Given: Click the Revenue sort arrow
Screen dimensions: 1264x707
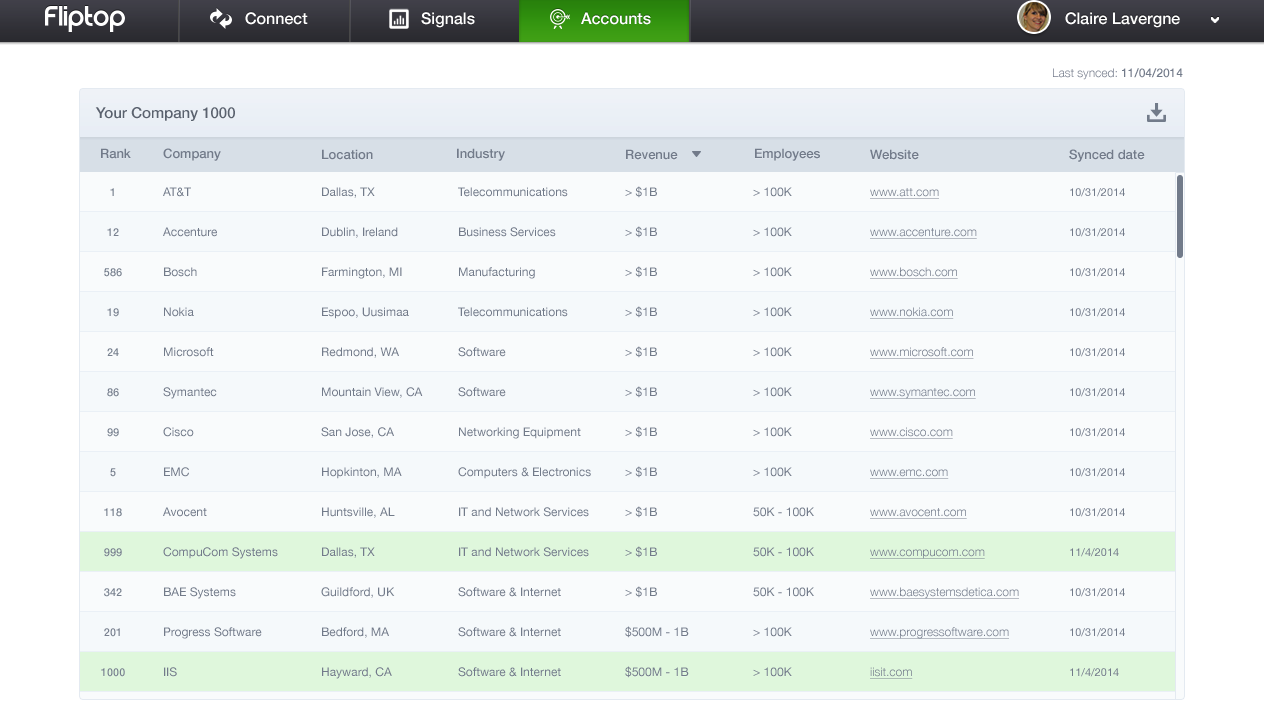Looking at the screenshot, I should (696, 154).
